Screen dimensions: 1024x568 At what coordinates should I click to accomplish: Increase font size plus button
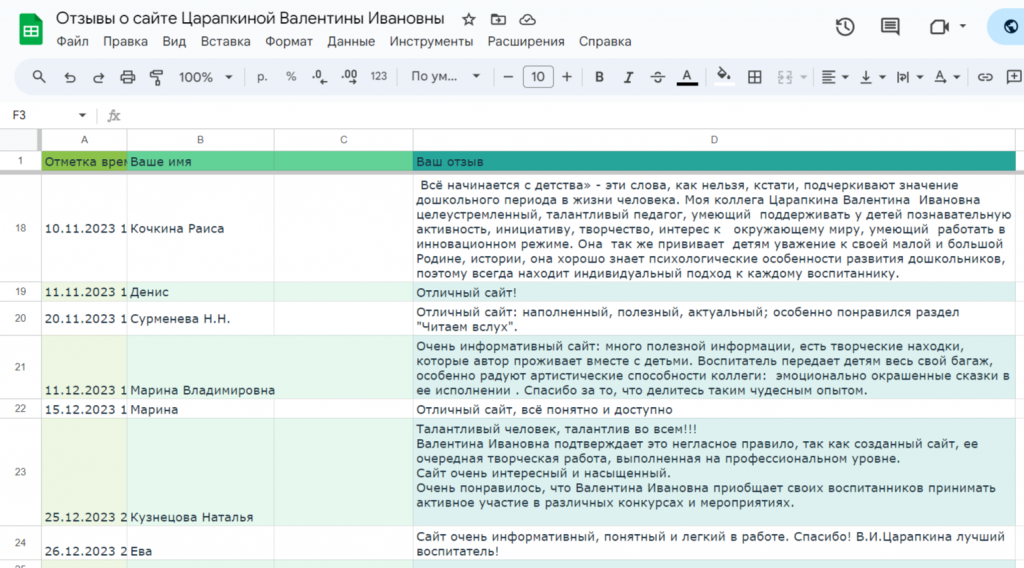pyautogui.click(x=567, y=77)
